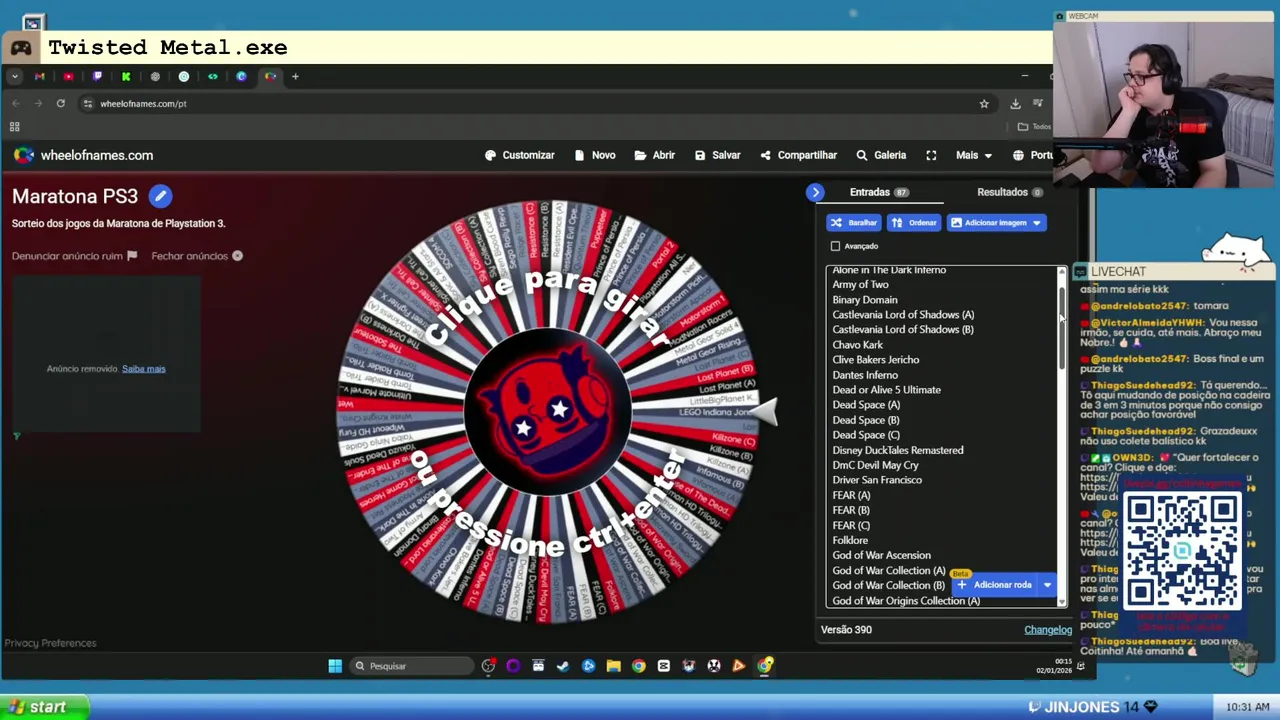1280x720 pixels.
Task: Open the Saiba mais link
Action: point(143,369)
